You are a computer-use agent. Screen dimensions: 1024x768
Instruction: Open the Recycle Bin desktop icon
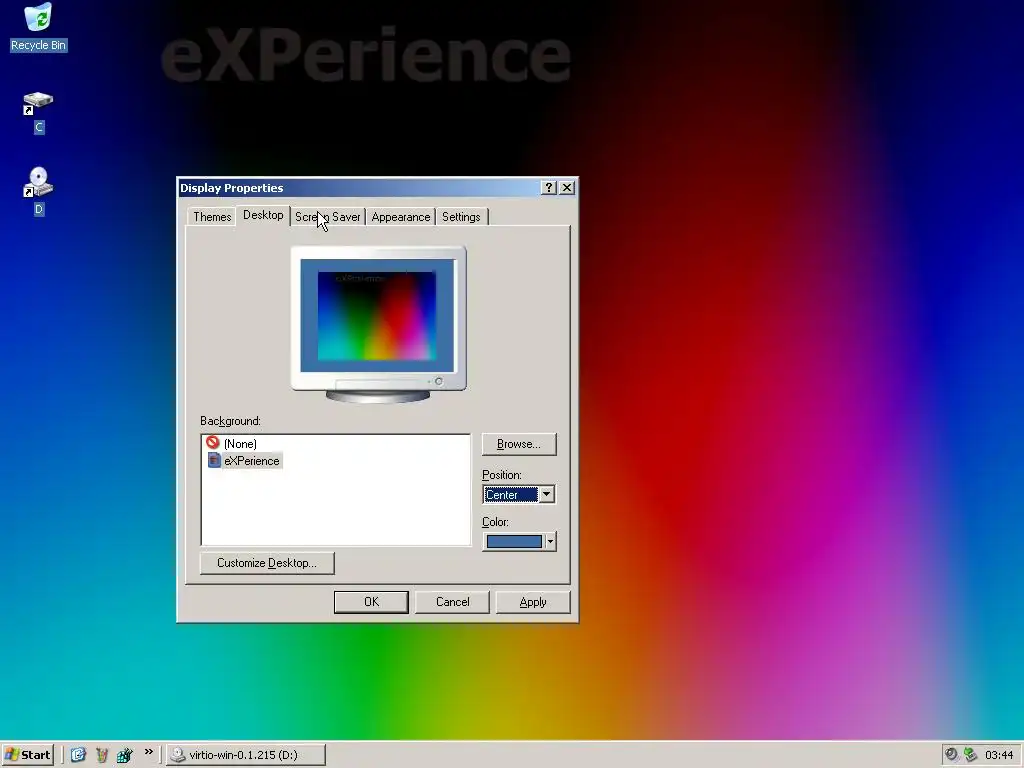[x=38, y=27]
